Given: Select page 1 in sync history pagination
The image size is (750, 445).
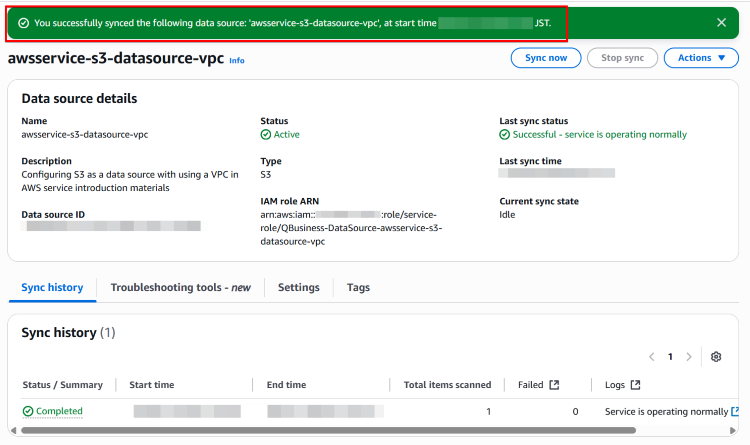Looking at the screenshot, I should click(x=670, y=357).
